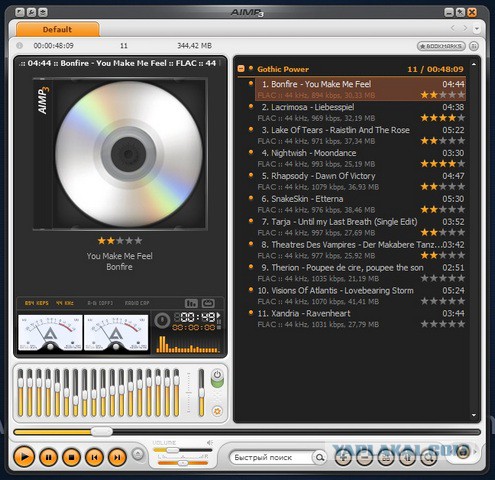Open the playlist tabs dropdown arrow
The height and width of the screenshot is (480, 495).
[477, 29]
